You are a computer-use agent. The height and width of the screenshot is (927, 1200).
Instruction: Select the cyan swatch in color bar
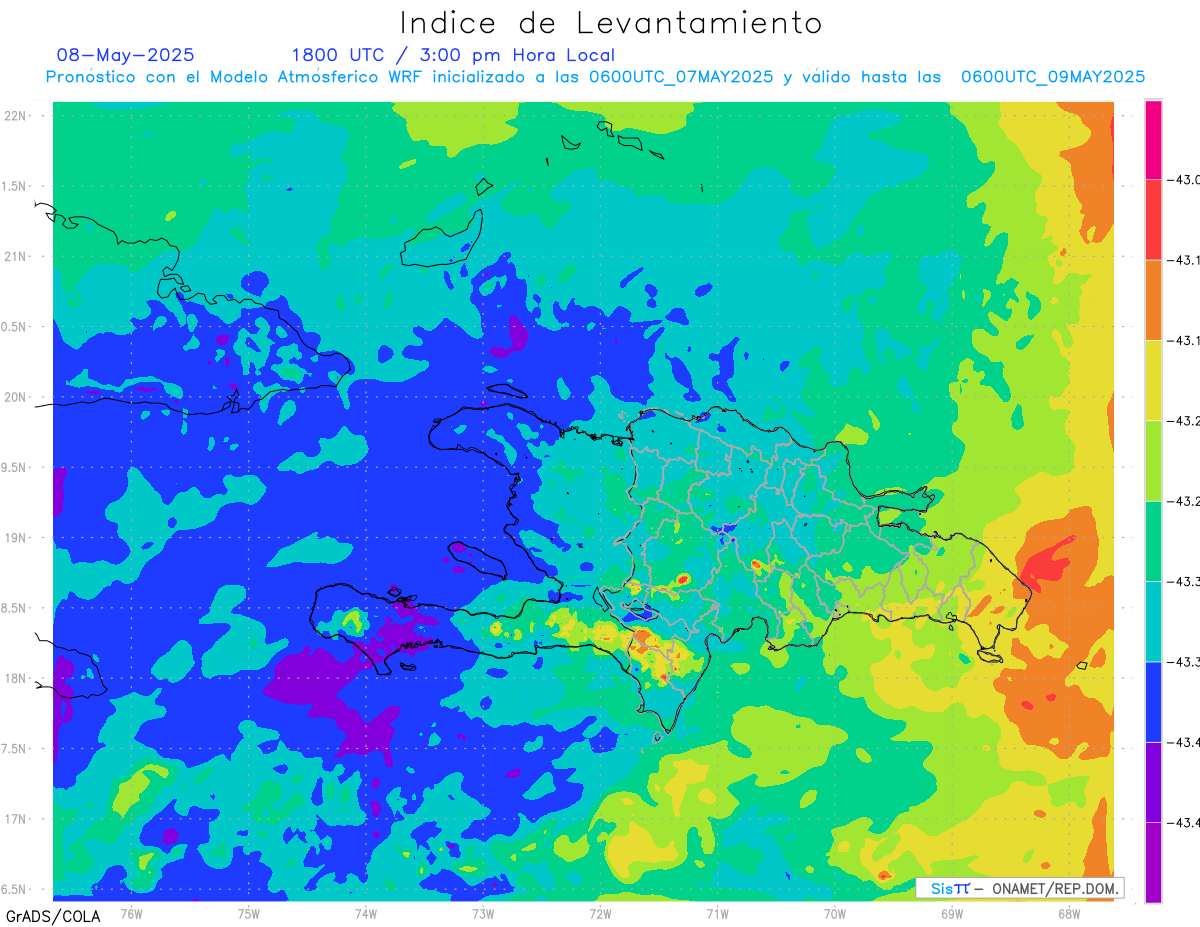(x=1153, y=621)
